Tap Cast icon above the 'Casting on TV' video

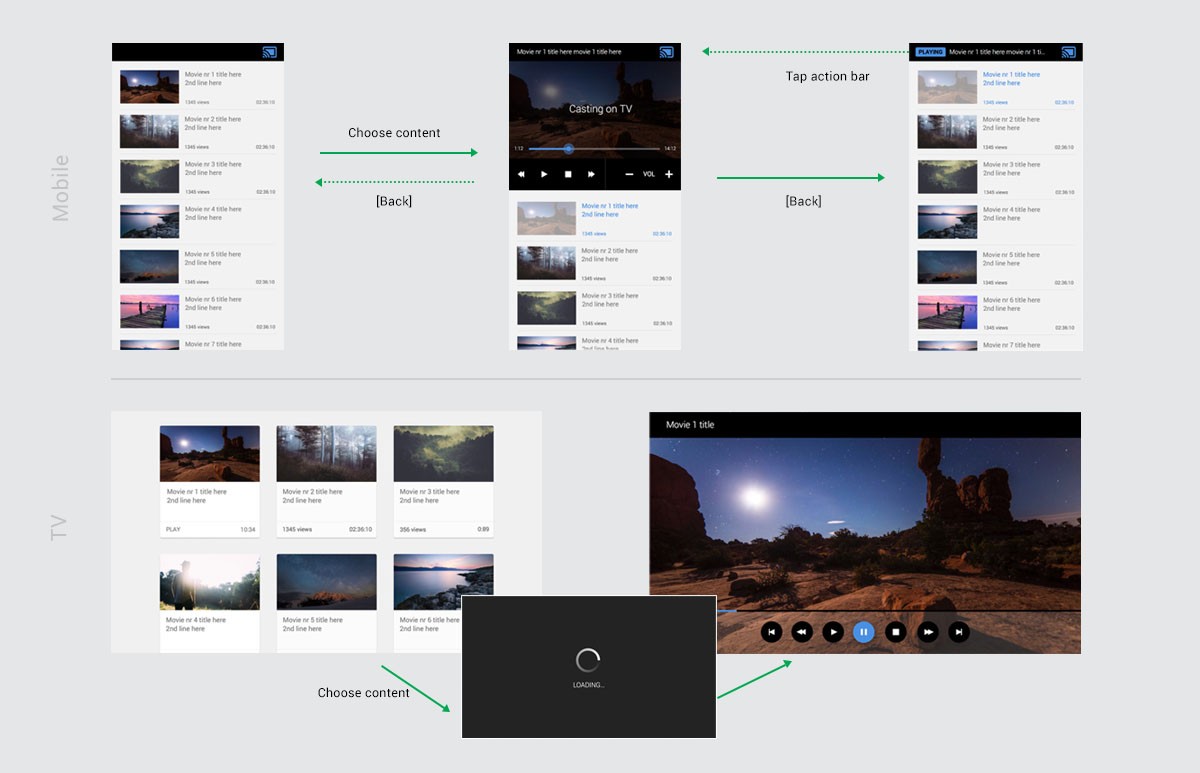(x=666, y=52)
